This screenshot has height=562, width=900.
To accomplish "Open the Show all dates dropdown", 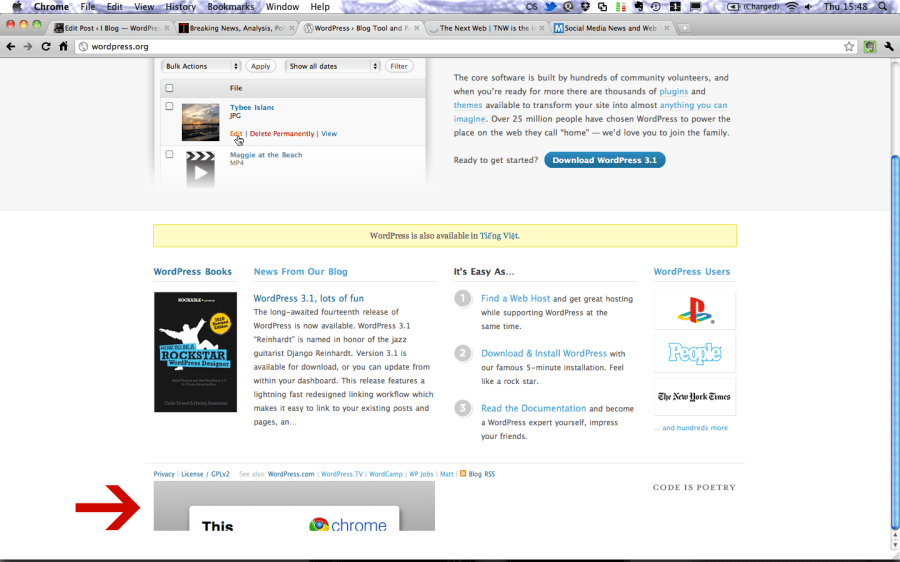I will coord(332,67).
